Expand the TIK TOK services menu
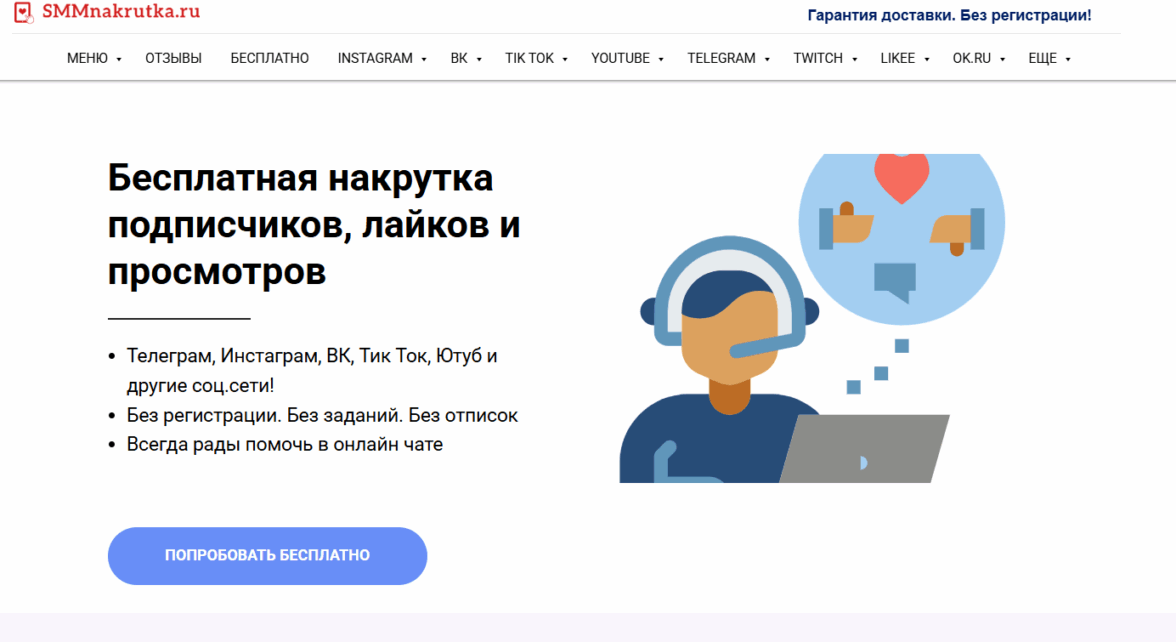 (536, 58)
